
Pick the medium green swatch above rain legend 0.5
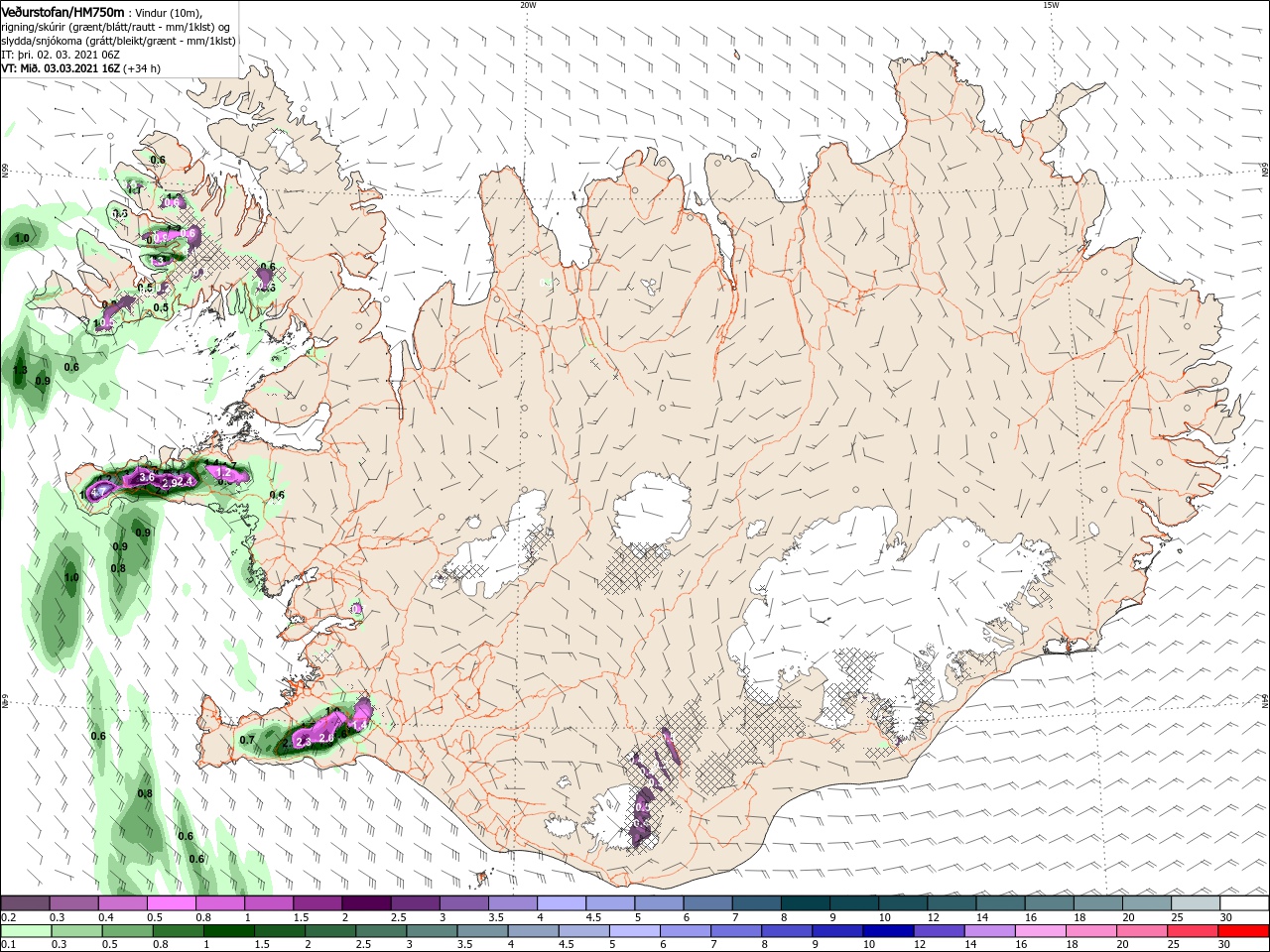click(127, 931)
